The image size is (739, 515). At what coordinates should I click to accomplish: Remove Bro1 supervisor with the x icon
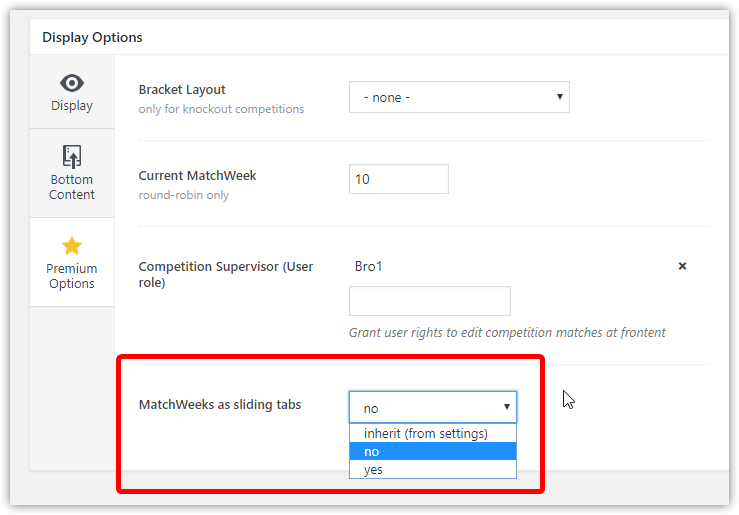click(682, 266)
